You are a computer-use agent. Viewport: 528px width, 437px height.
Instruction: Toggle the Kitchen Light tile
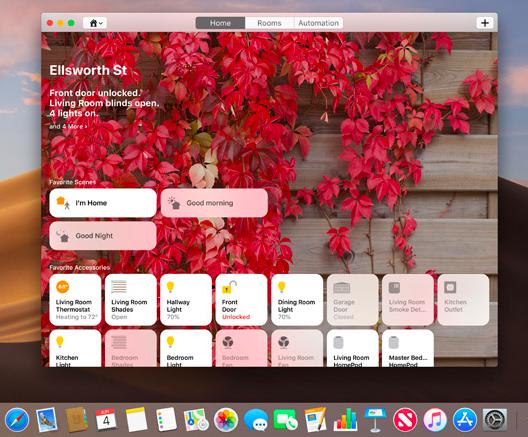pyautogui.click(x=75, y=348)
